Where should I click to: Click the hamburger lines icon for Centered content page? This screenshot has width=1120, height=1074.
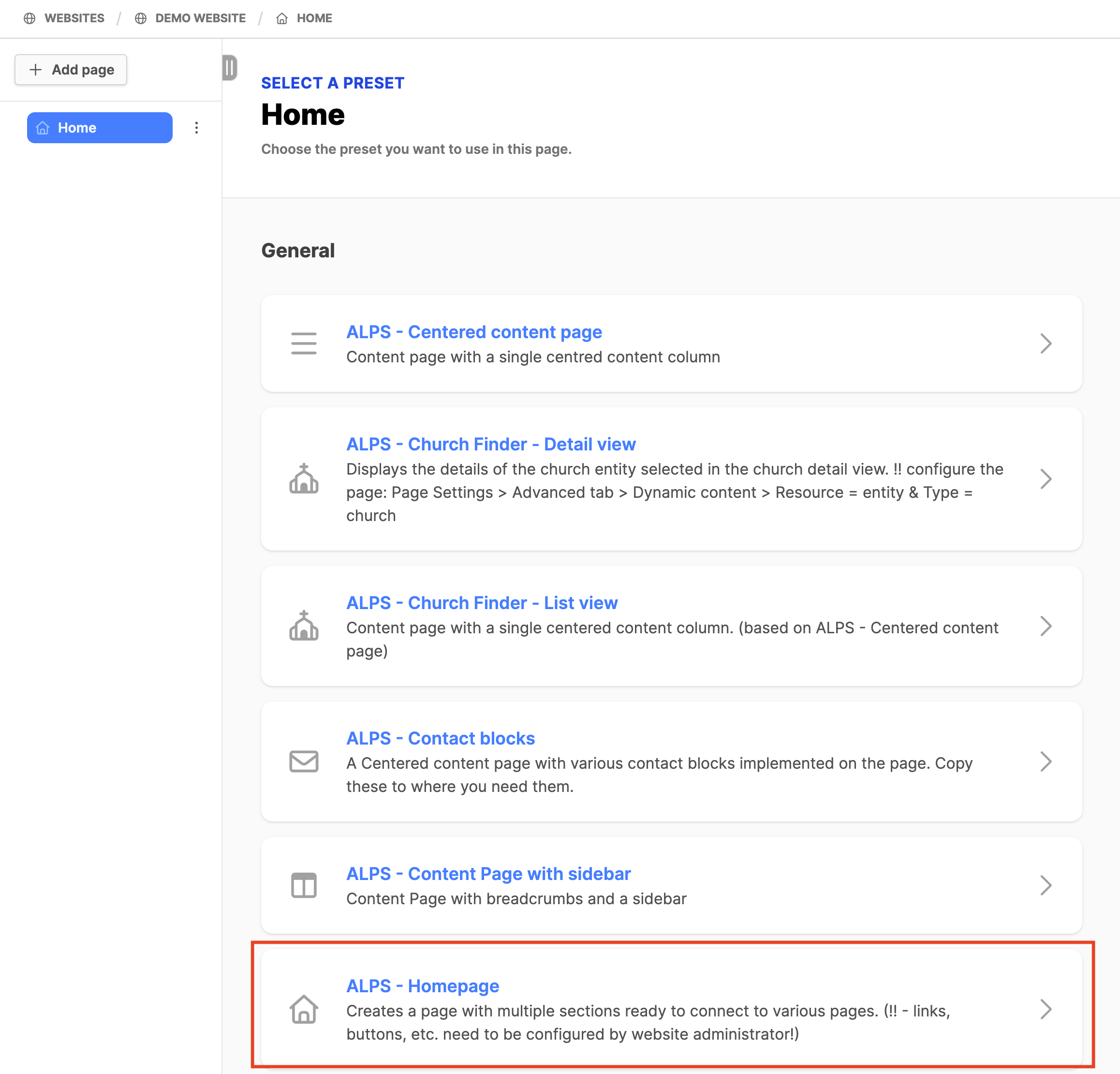(x=303, y=343)
